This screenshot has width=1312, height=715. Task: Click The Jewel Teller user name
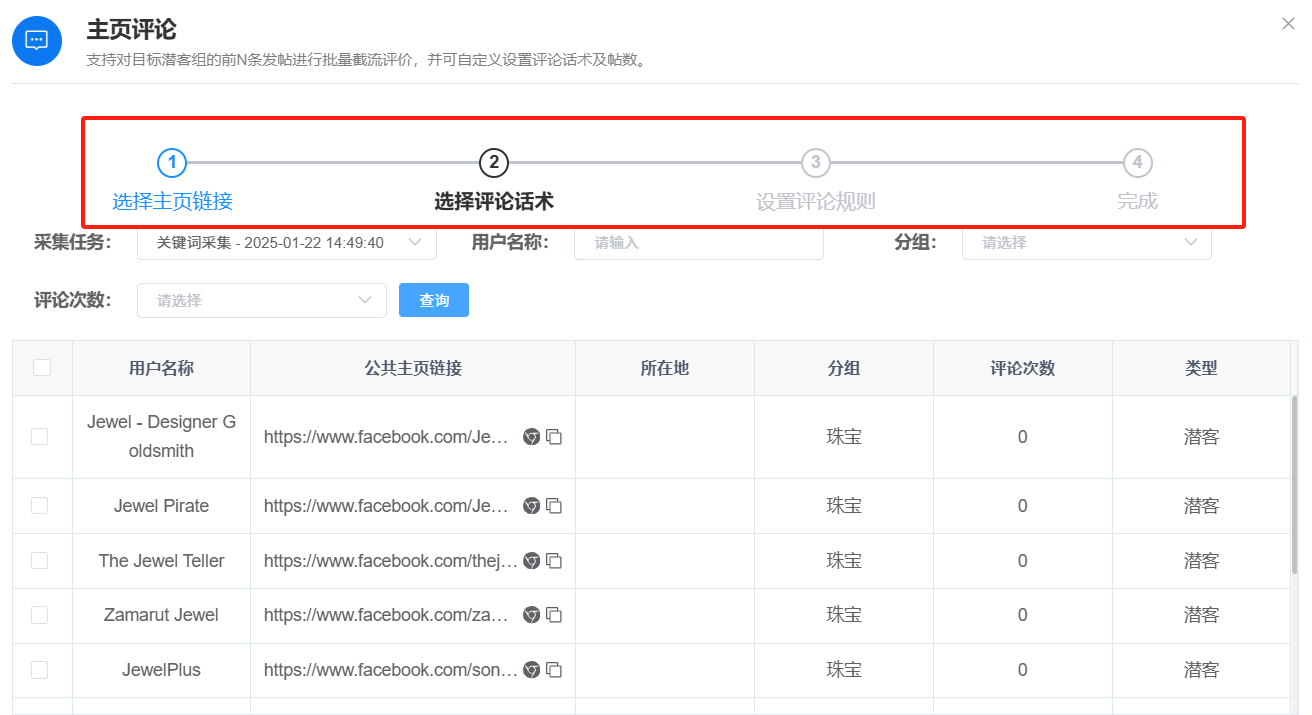click(x=162, y=561)
